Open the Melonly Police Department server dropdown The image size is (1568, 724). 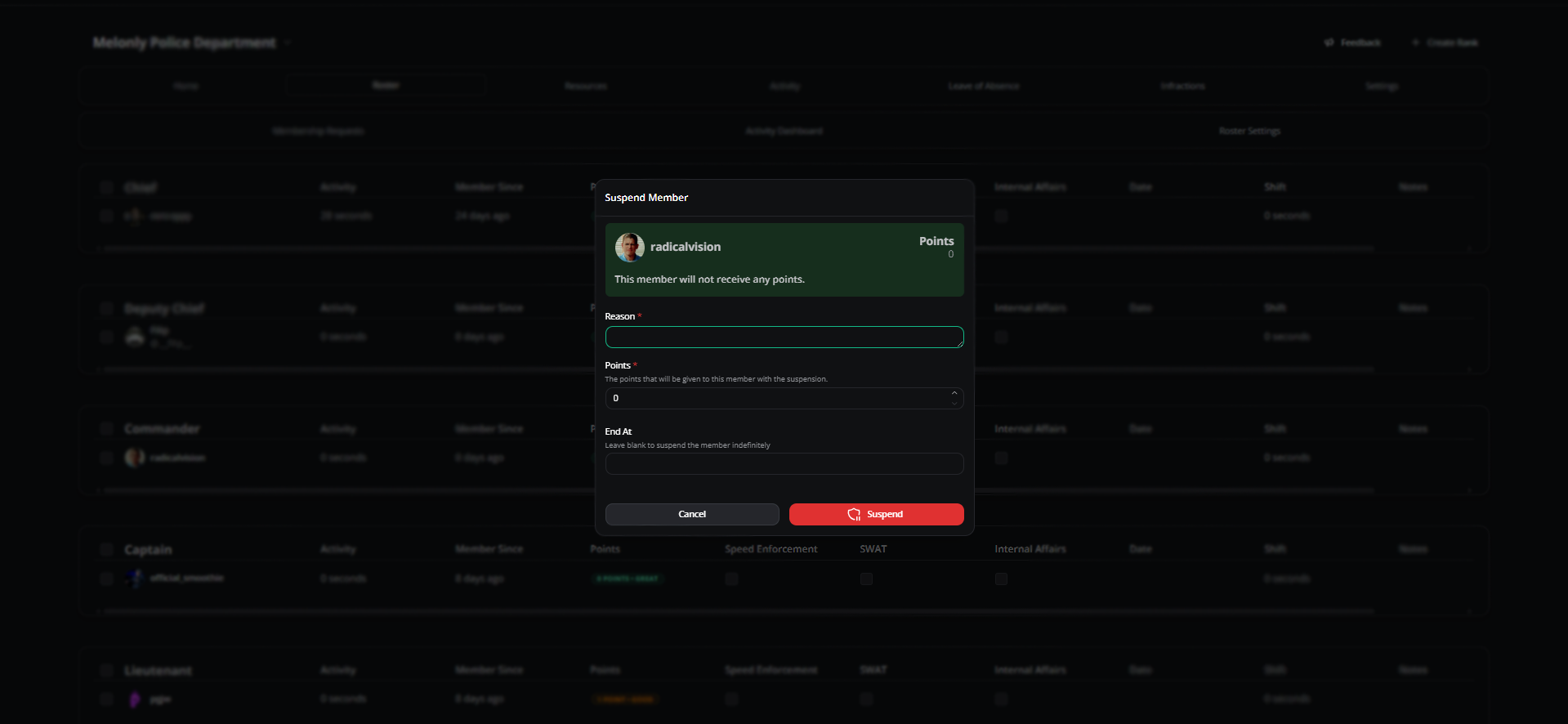coord(191,42)
